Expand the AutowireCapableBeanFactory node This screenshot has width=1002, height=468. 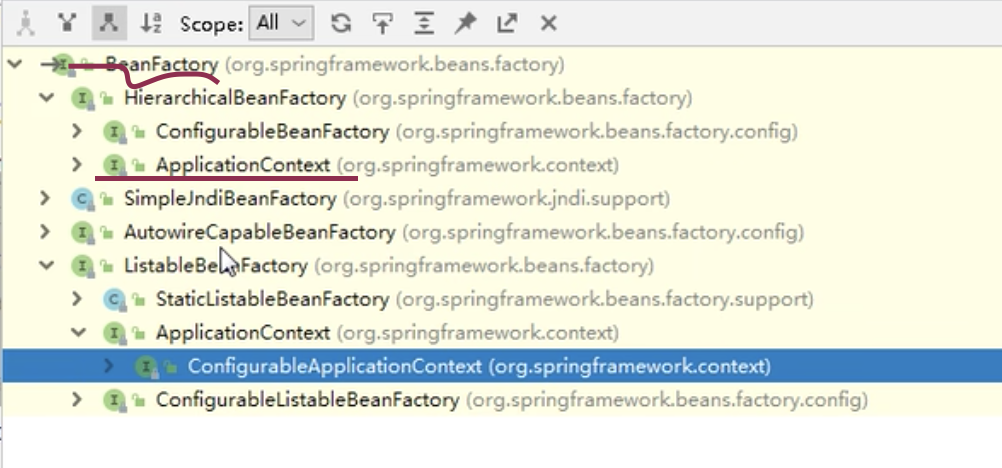click(45, 231)
